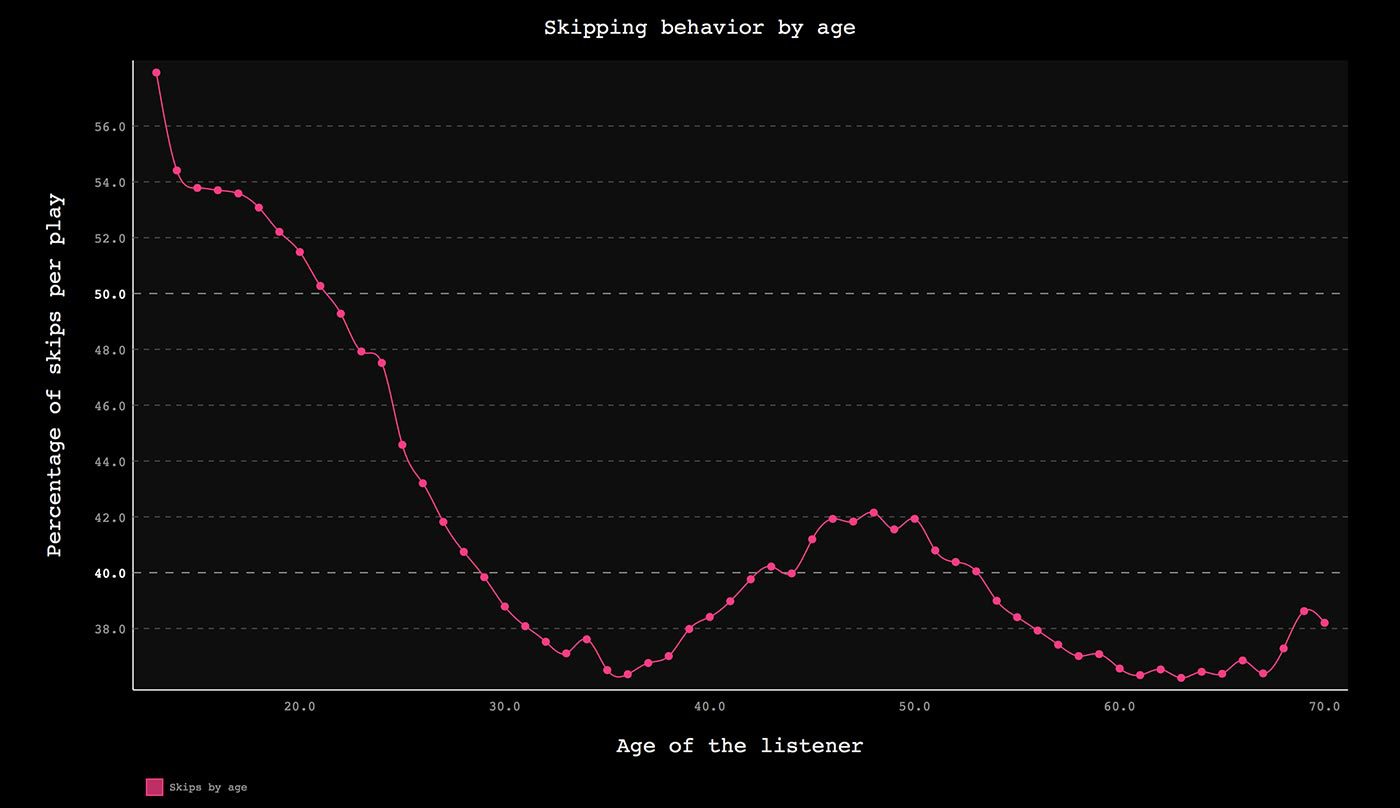Select the data point at age 20
Screen dimensions: 1400x808
tap(300, 252)
